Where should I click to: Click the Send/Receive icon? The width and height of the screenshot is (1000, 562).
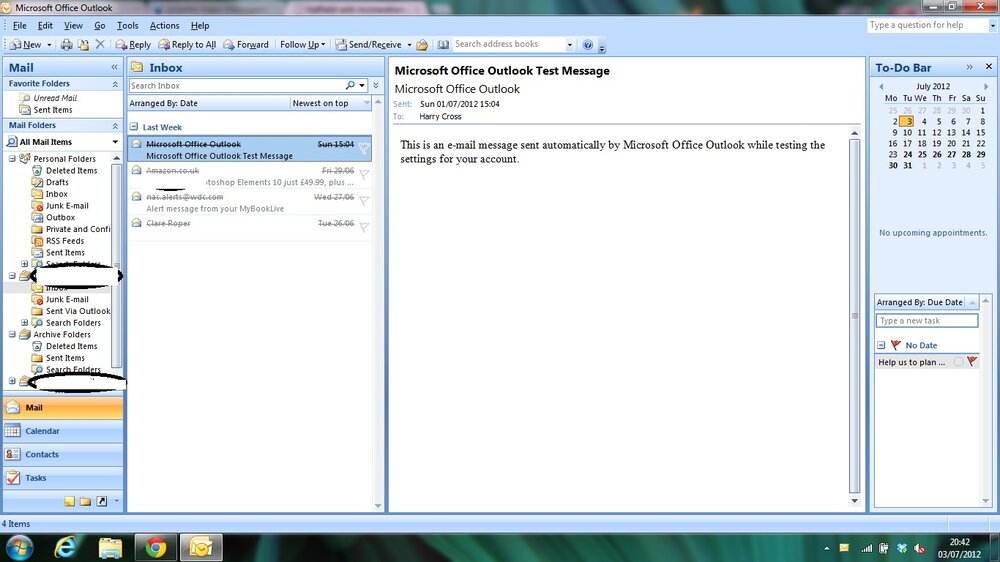pyautogui.click(x=341, y=45)
